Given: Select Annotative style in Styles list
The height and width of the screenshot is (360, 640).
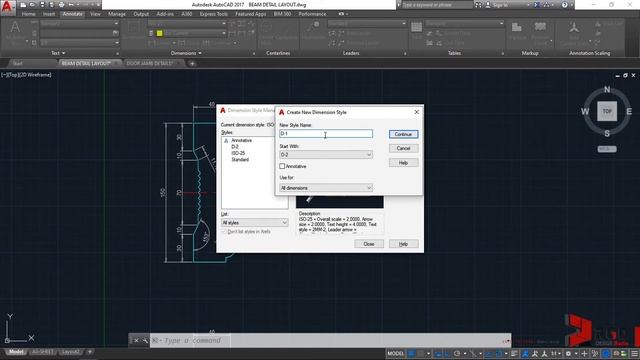Looking at the screenshot, I should [x=241, y=140].
